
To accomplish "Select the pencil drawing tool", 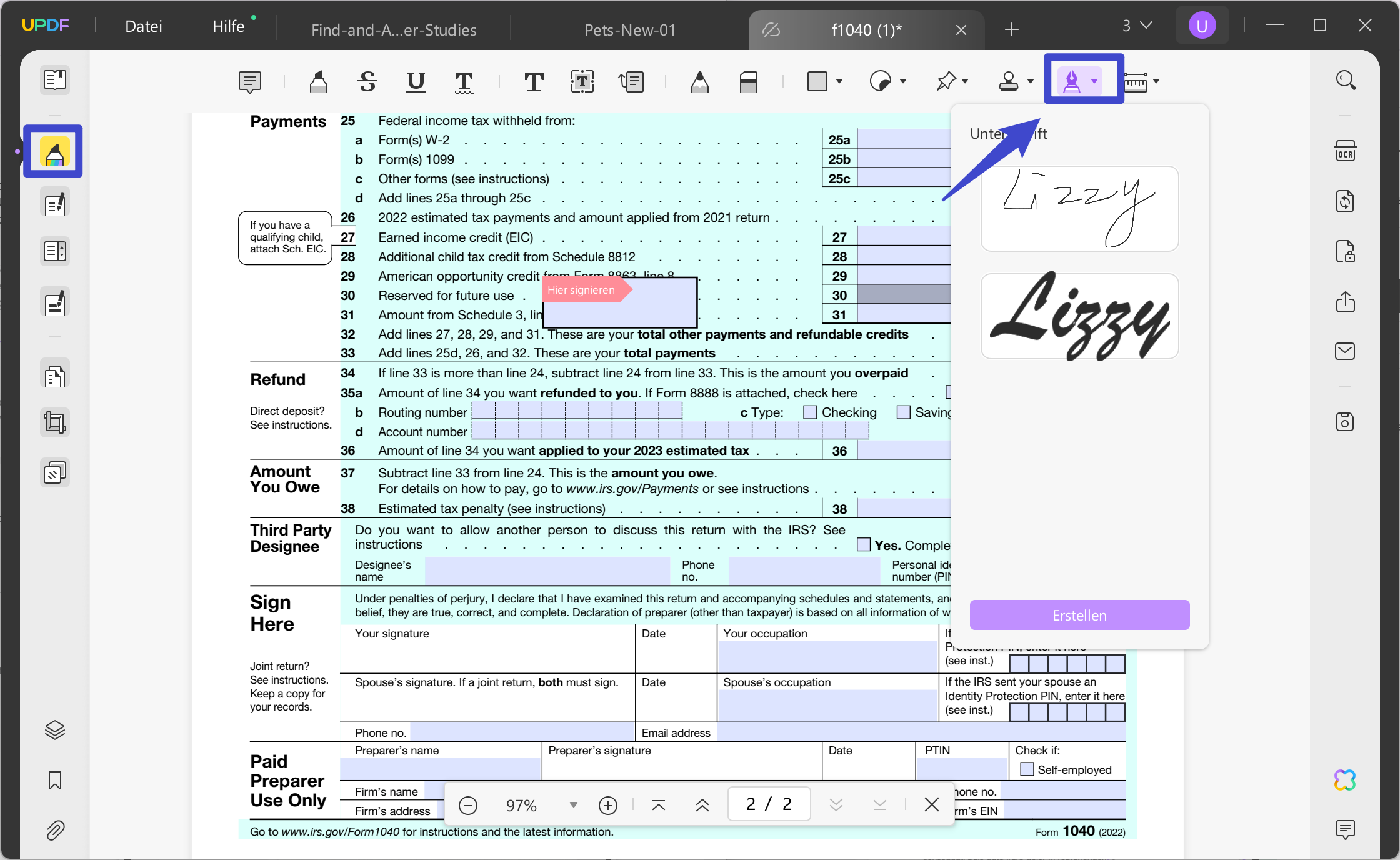I will click(699, 81).
